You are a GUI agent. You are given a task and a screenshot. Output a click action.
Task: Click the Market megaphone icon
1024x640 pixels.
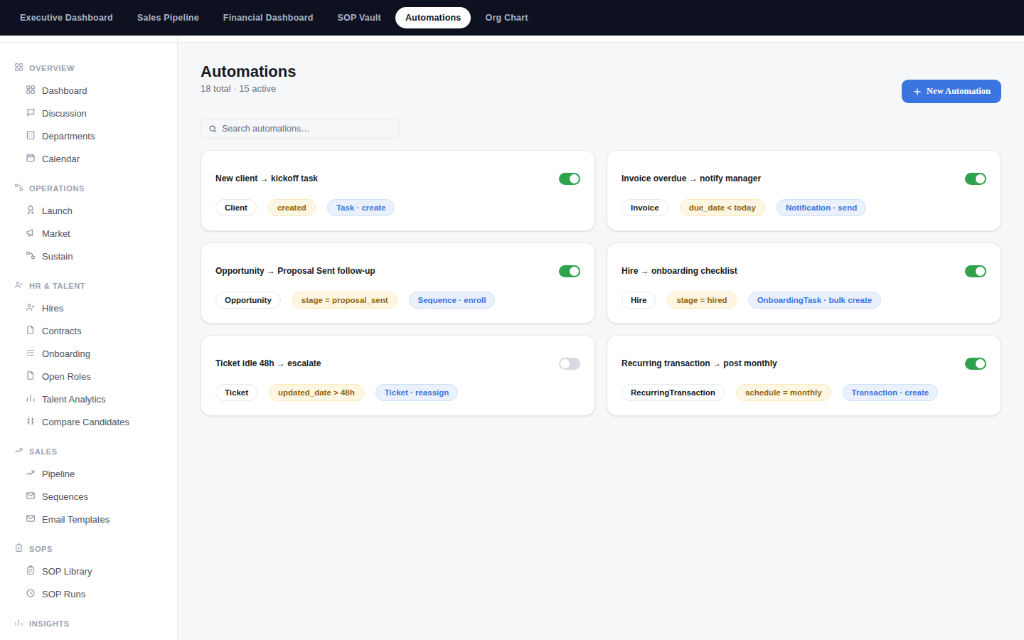click(30, 233)
